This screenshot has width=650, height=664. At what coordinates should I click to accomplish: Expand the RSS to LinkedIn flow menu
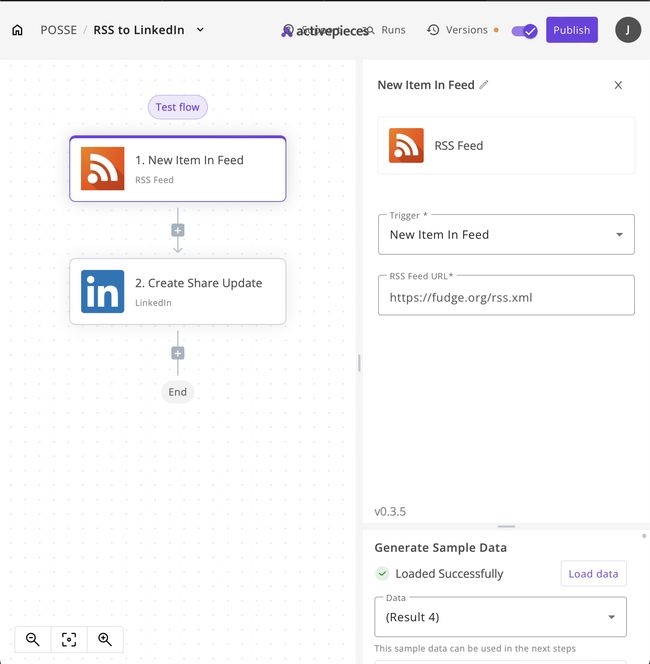click(x=200, y=30)
